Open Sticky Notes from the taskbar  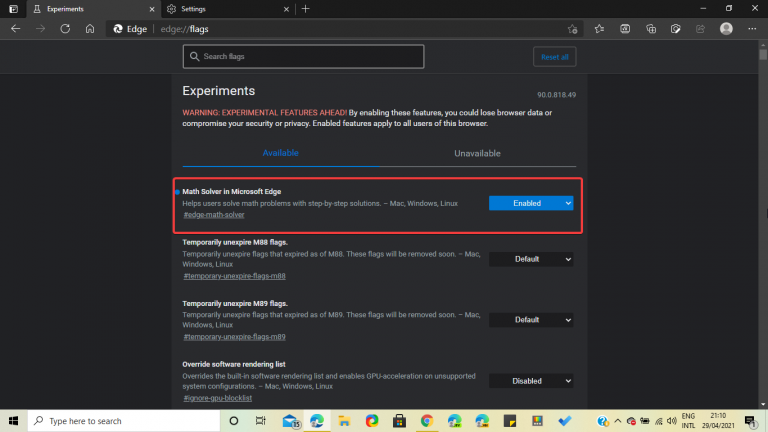510,421
